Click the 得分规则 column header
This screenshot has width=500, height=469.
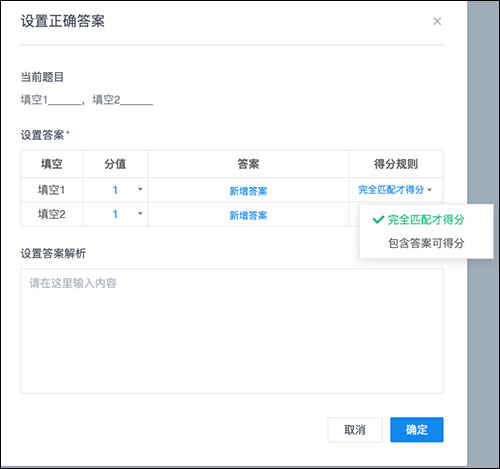396,164
